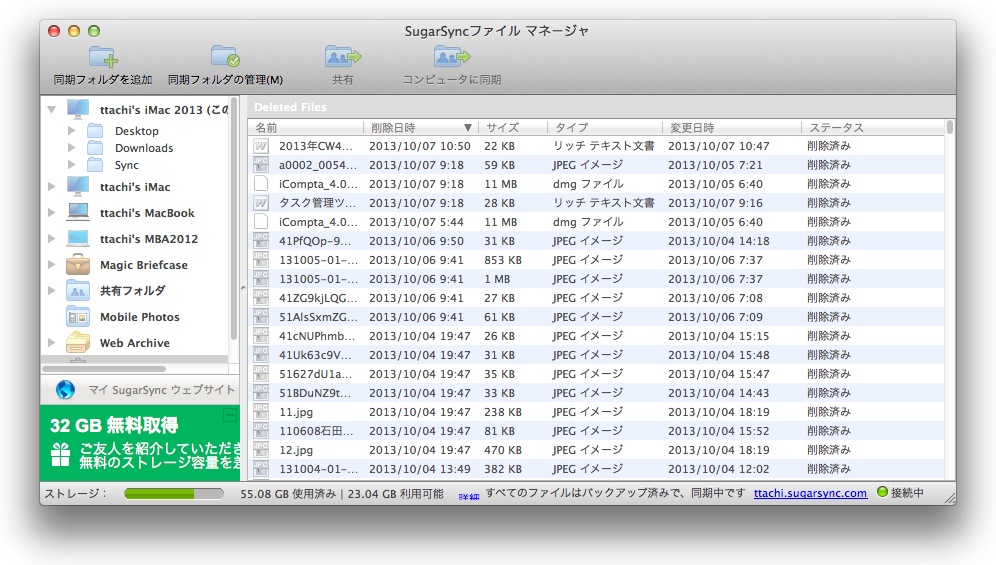Click the document icon of タスク管理ツ… row
The height and width of the screenshot is (565, 996).
260,203
